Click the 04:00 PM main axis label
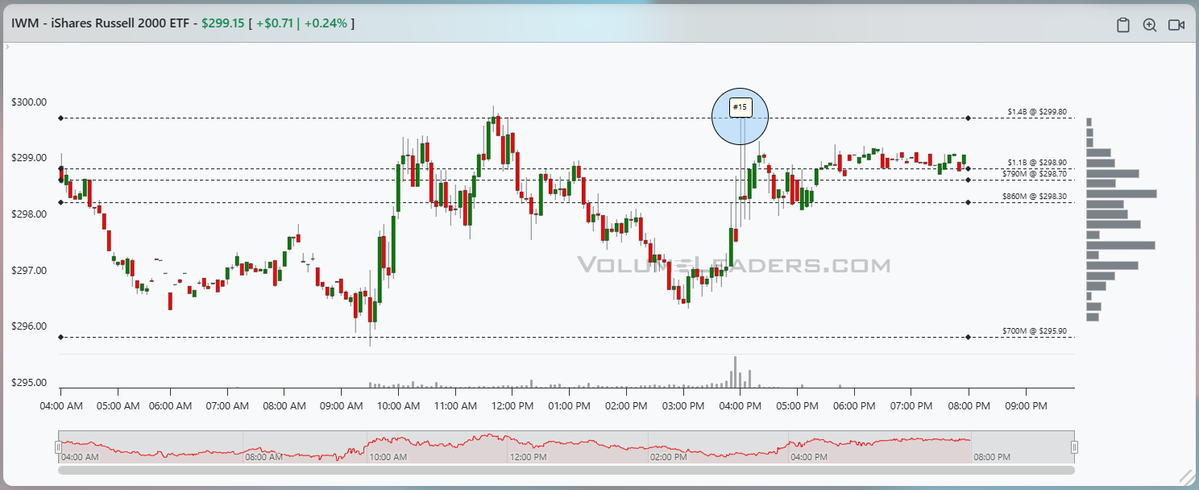The width and height of the screenshot is (1199, 490). 739,405
